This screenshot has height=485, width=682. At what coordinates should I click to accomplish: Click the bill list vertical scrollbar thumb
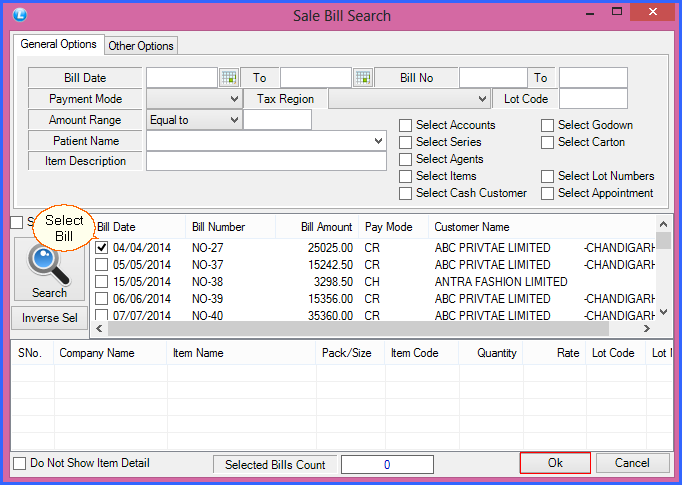[663, 241]
